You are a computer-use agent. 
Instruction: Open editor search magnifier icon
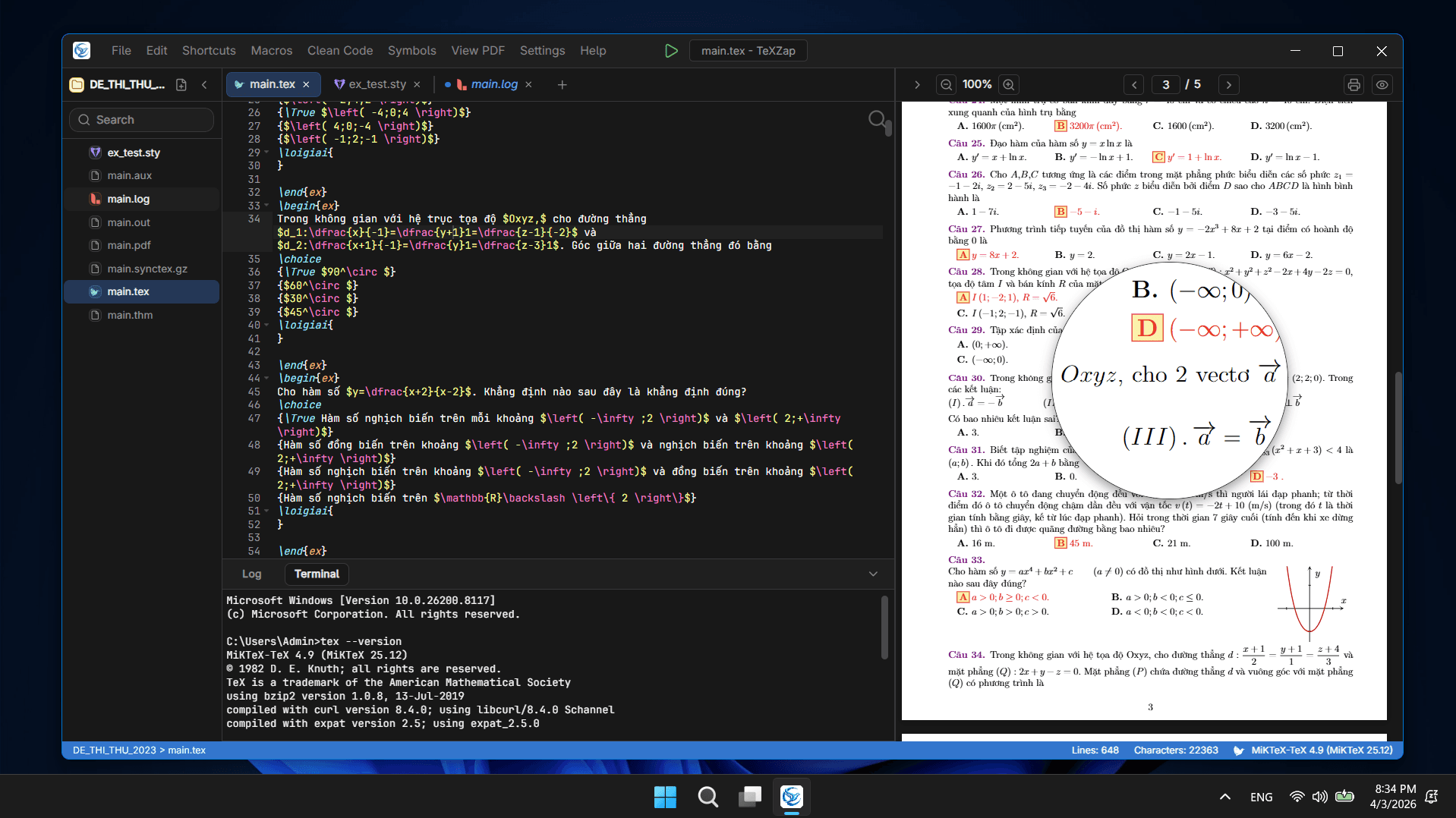click(x=877, y=119)
